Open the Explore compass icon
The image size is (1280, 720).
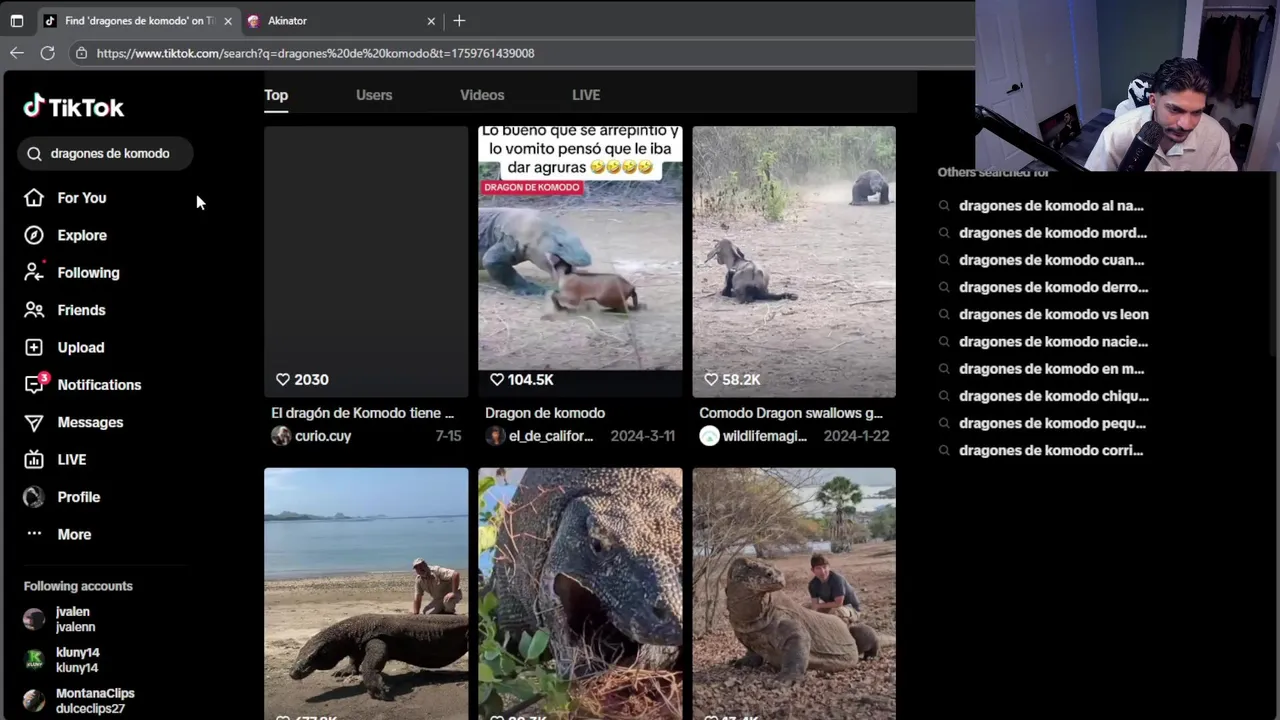click(x=34, y=235)
